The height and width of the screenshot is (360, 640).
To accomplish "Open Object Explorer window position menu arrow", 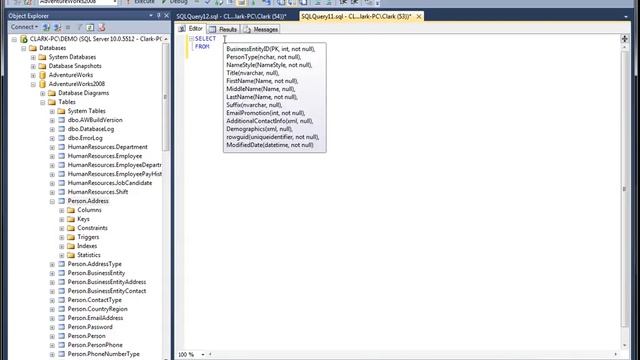I will 151,16.
